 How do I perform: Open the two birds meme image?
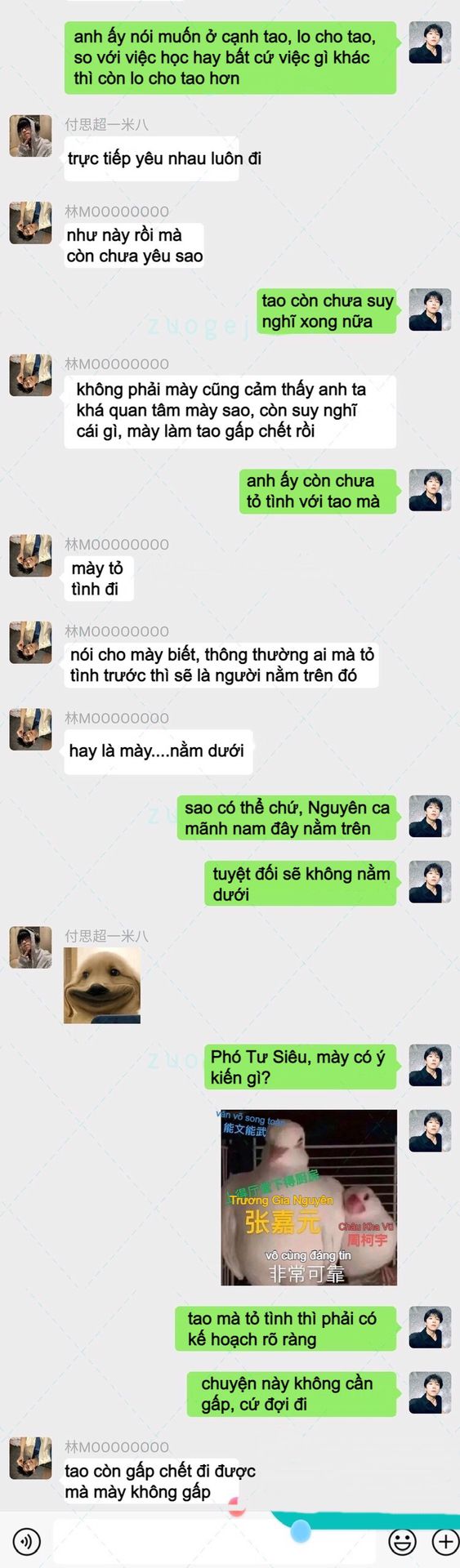[309, 1197]
